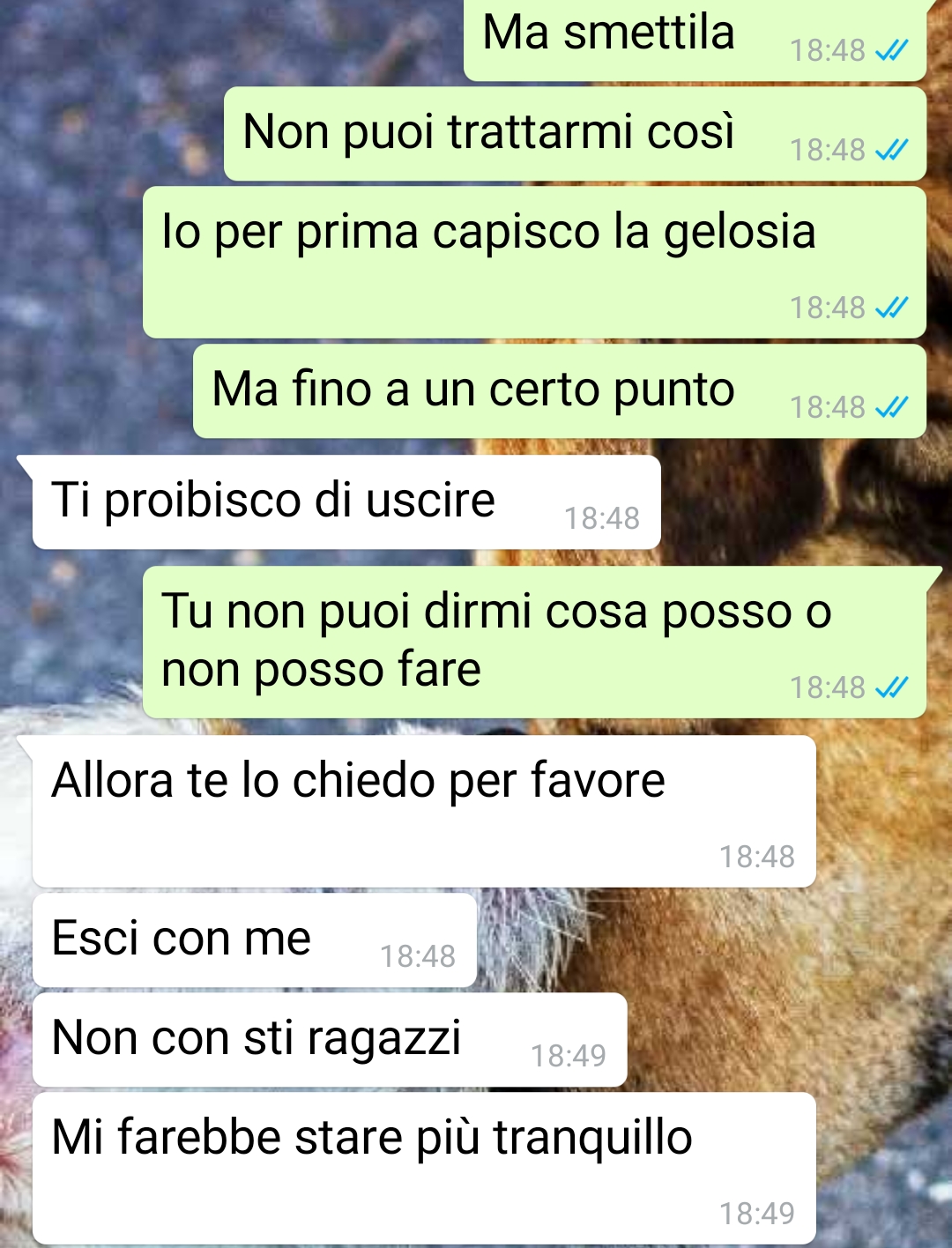Viewport: 952px width, 1248px height.
Task: Click 18:49 timestamp on 'più tranquillo' message
Action: tap(757, 1215)
